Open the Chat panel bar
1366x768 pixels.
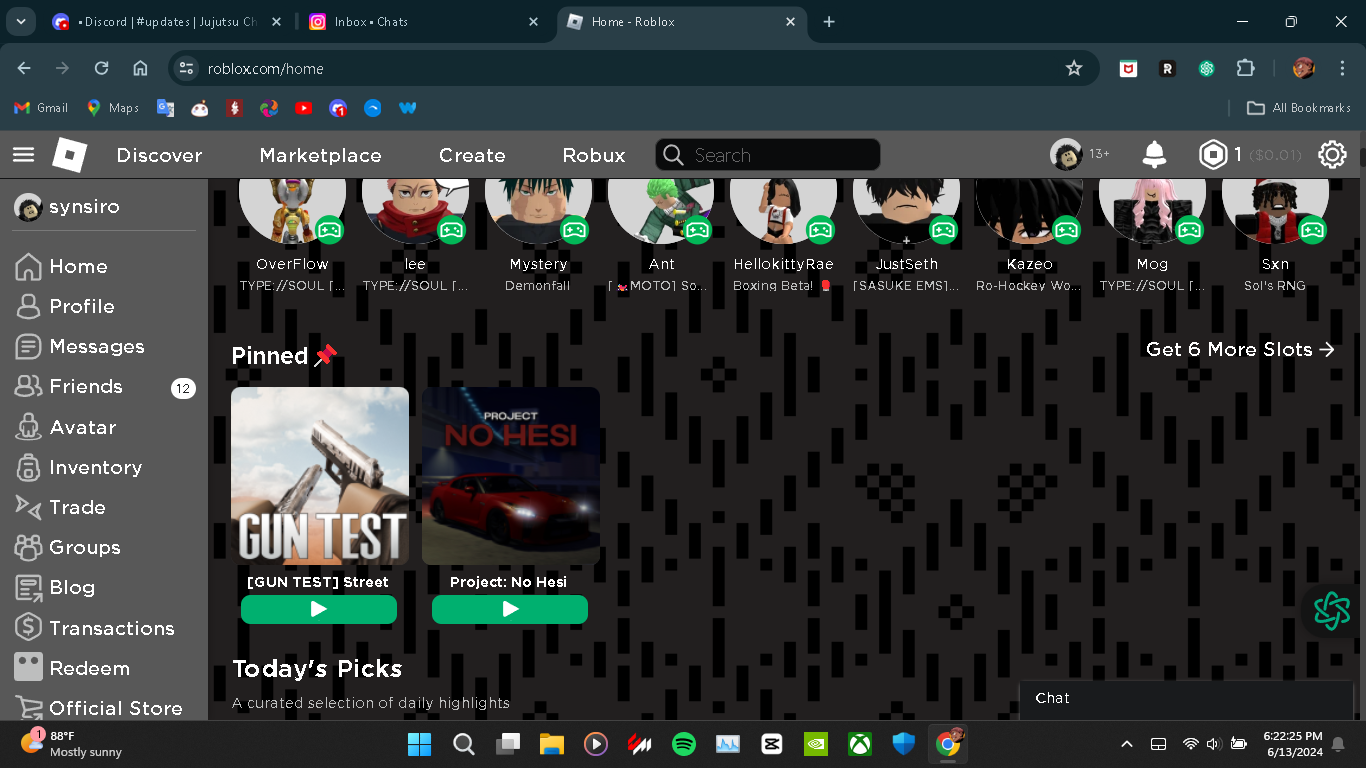[1186, 698]
